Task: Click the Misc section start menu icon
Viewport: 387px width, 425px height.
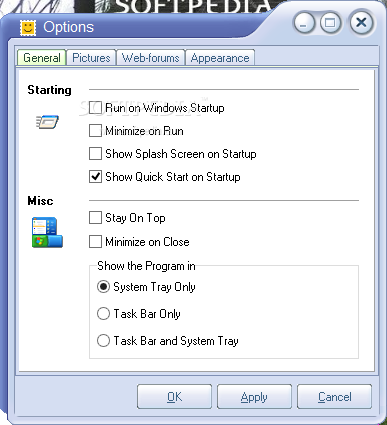Action: pyautogui.click(x=47, y=232)
